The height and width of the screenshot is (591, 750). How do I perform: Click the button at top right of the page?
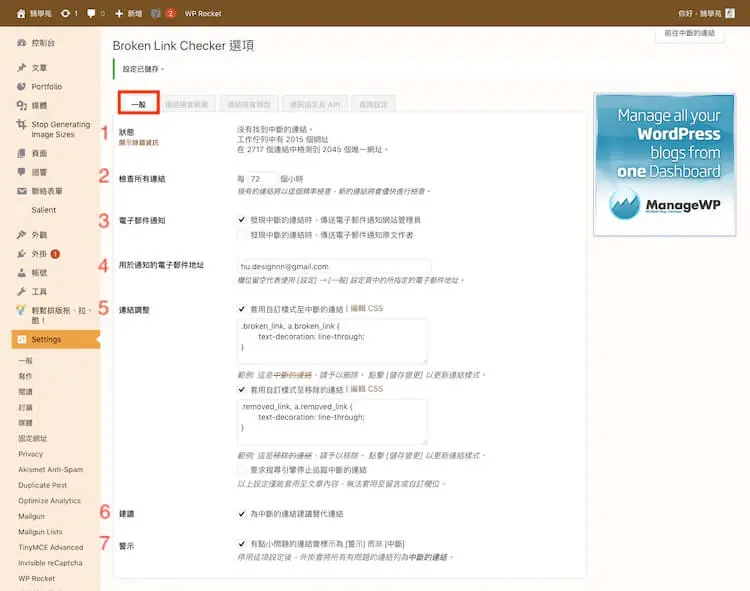[689, 33]
